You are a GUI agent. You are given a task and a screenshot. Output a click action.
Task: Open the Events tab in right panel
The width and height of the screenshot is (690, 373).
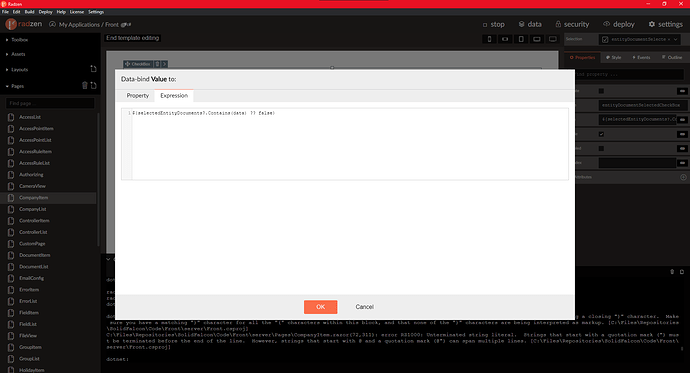tap(641, 58)
